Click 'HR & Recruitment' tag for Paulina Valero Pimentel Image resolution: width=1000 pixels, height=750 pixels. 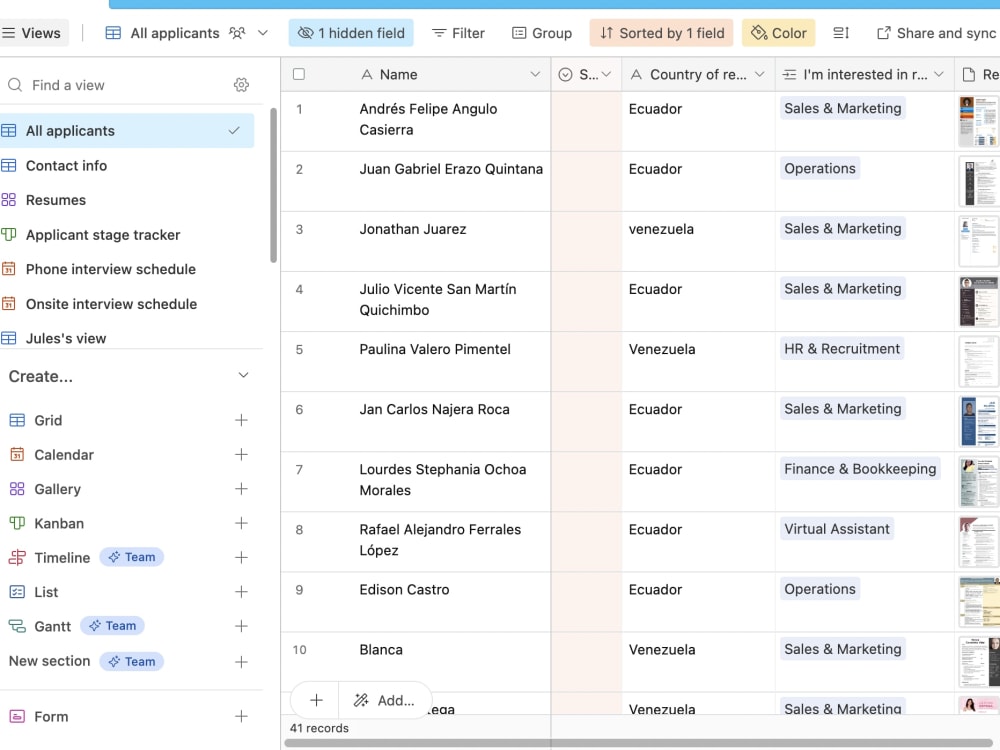click(x=842, y=349)
